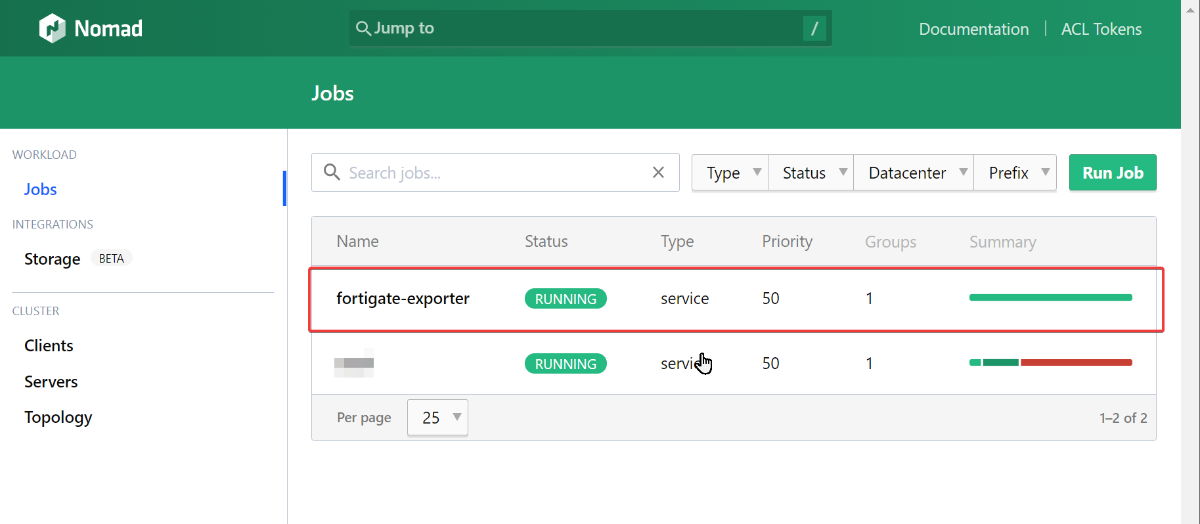This screenshot has width=1200, height=524.
Task: Click the Nomad logo icon
Action: 52,28
